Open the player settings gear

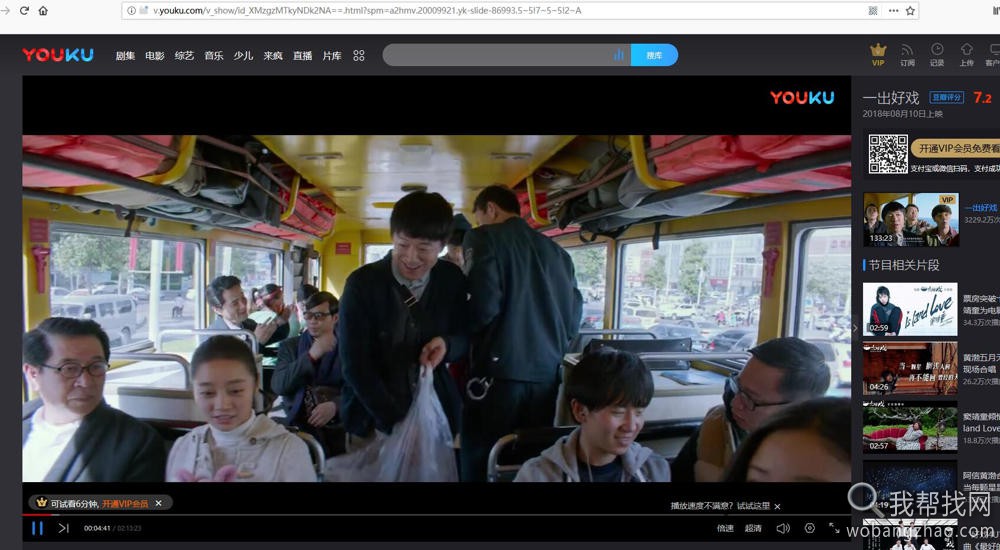810,528
